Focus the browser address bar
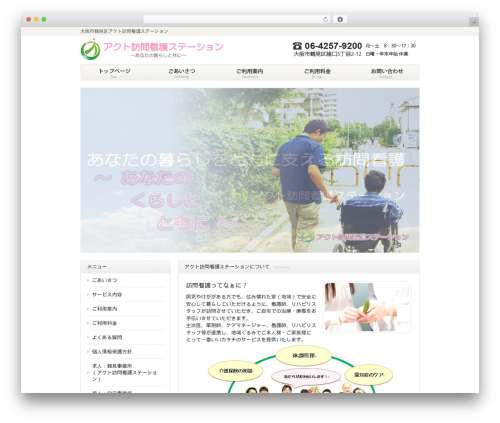500x423 pixels. coord(237,19)
